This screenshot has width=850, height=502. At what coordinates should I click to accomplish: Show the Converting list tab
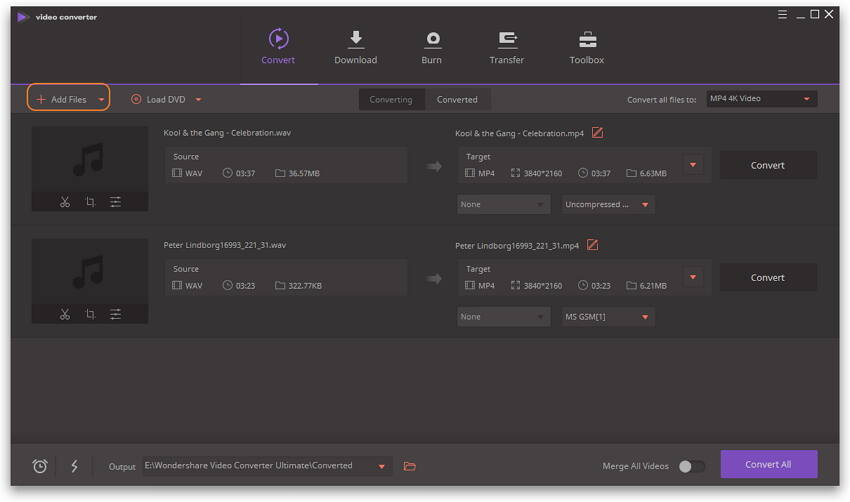(x=391, y=100)
